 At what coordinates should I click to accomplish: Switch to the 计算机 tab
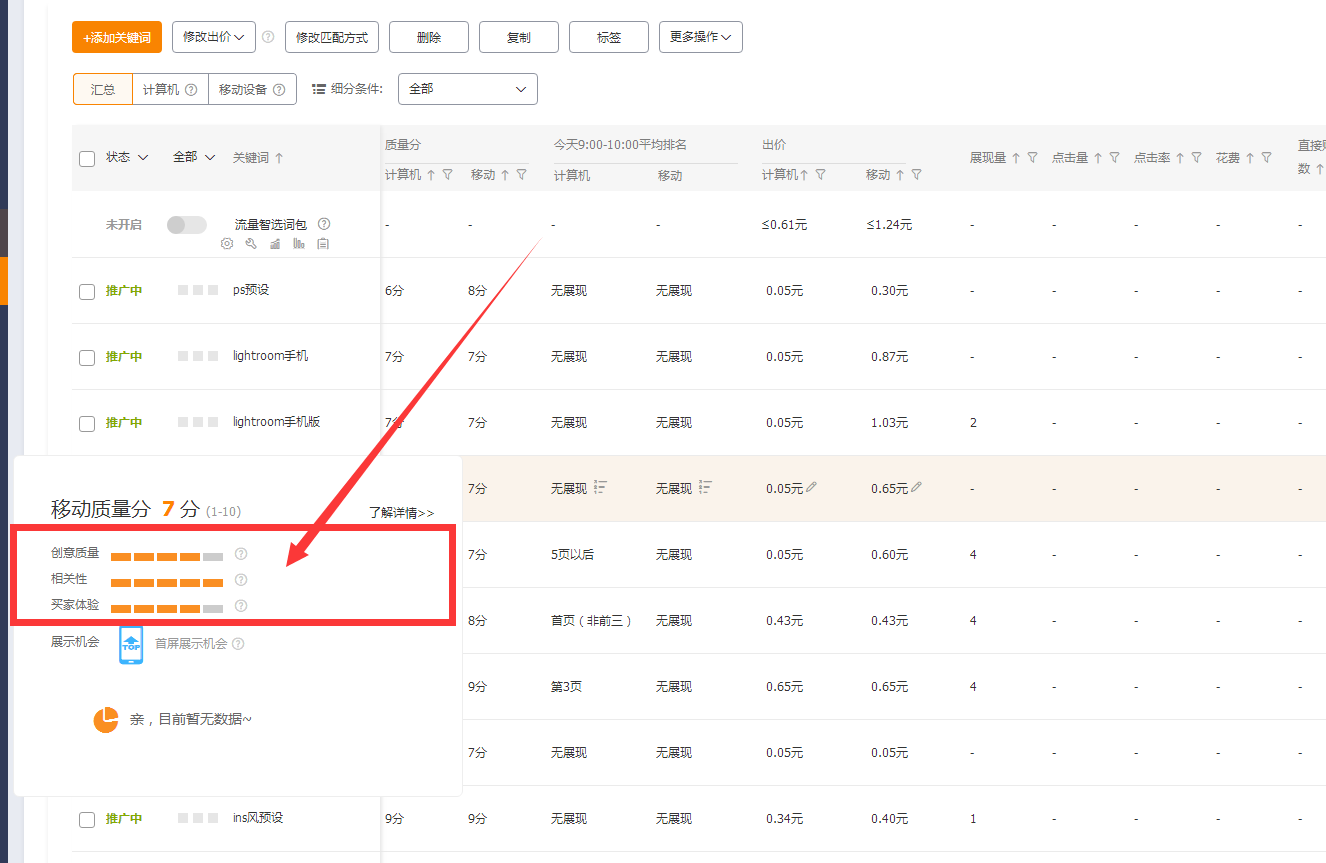tap(170, 89)
